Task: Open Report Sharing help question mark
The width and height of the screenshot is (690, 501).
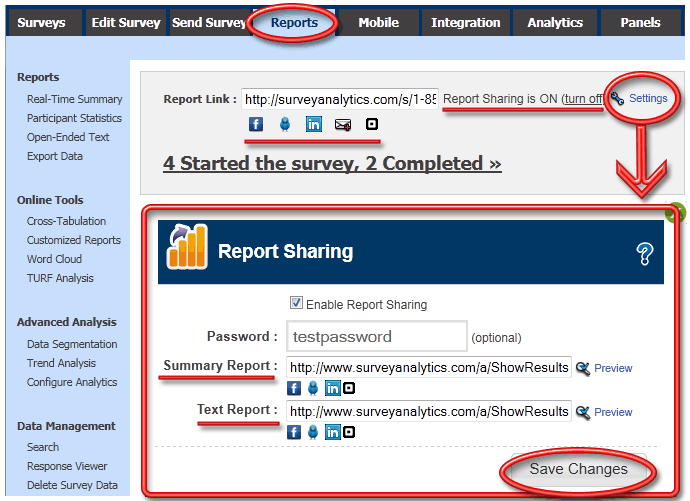Action: (645, 254)
